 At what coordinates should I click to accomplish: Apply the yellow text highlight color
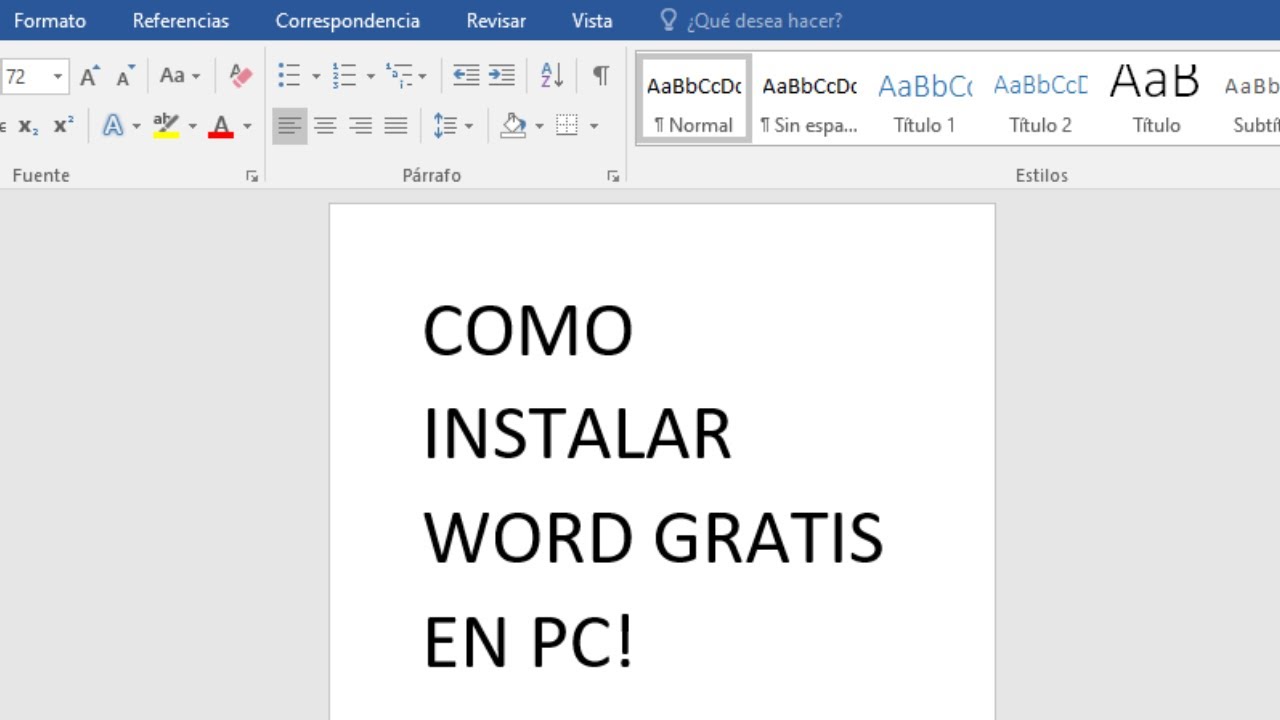pyautogui.click(x=166, y=126)
